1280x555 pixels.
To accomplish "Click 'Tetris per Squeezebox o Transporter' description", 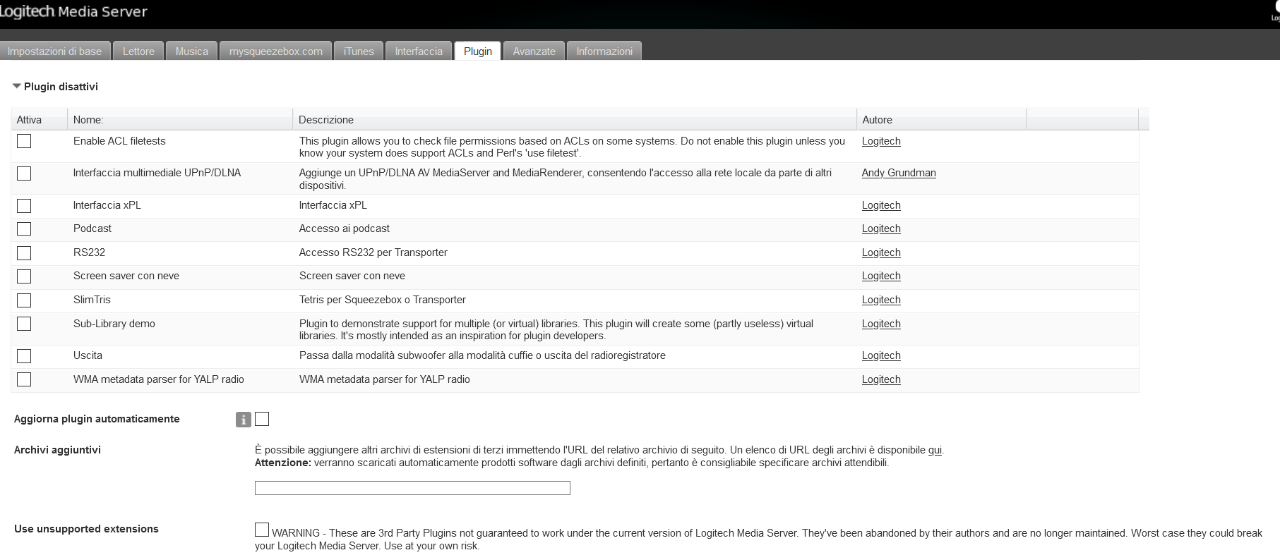I will 382,300.
